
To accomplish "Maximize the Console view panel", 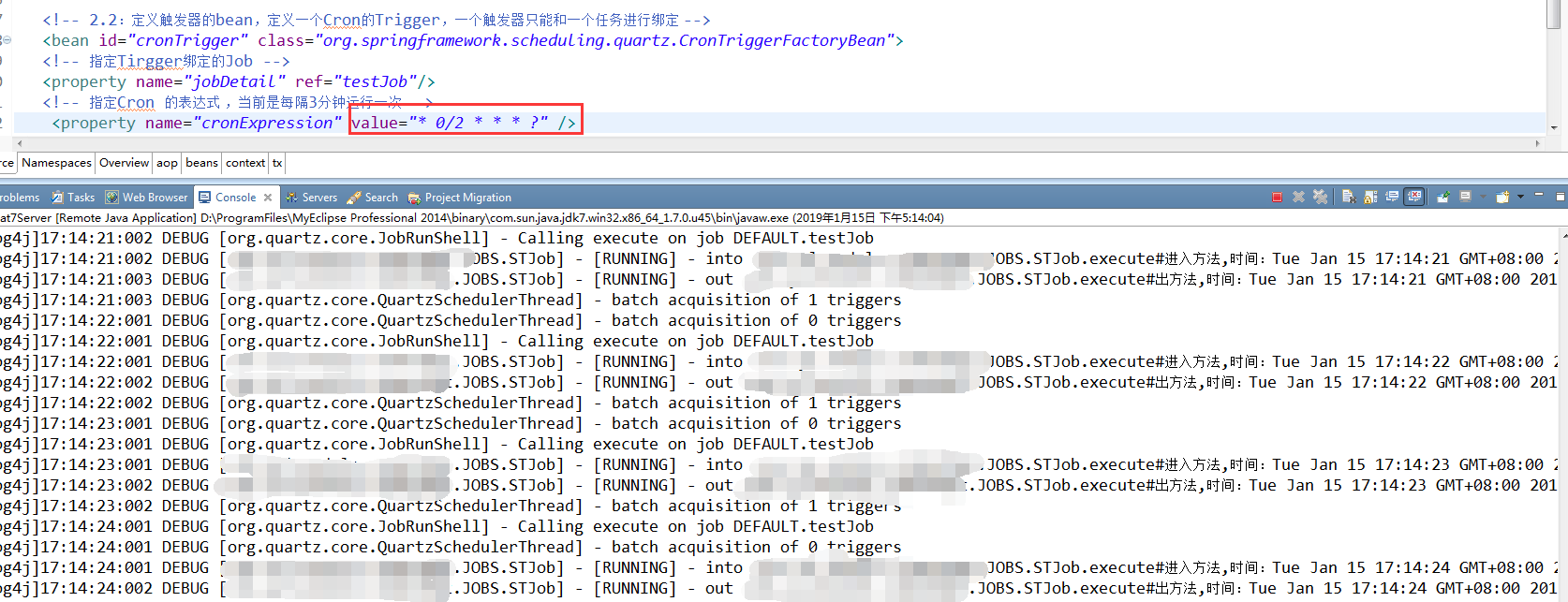I will pyautogui.click(x=1560, y=197).
